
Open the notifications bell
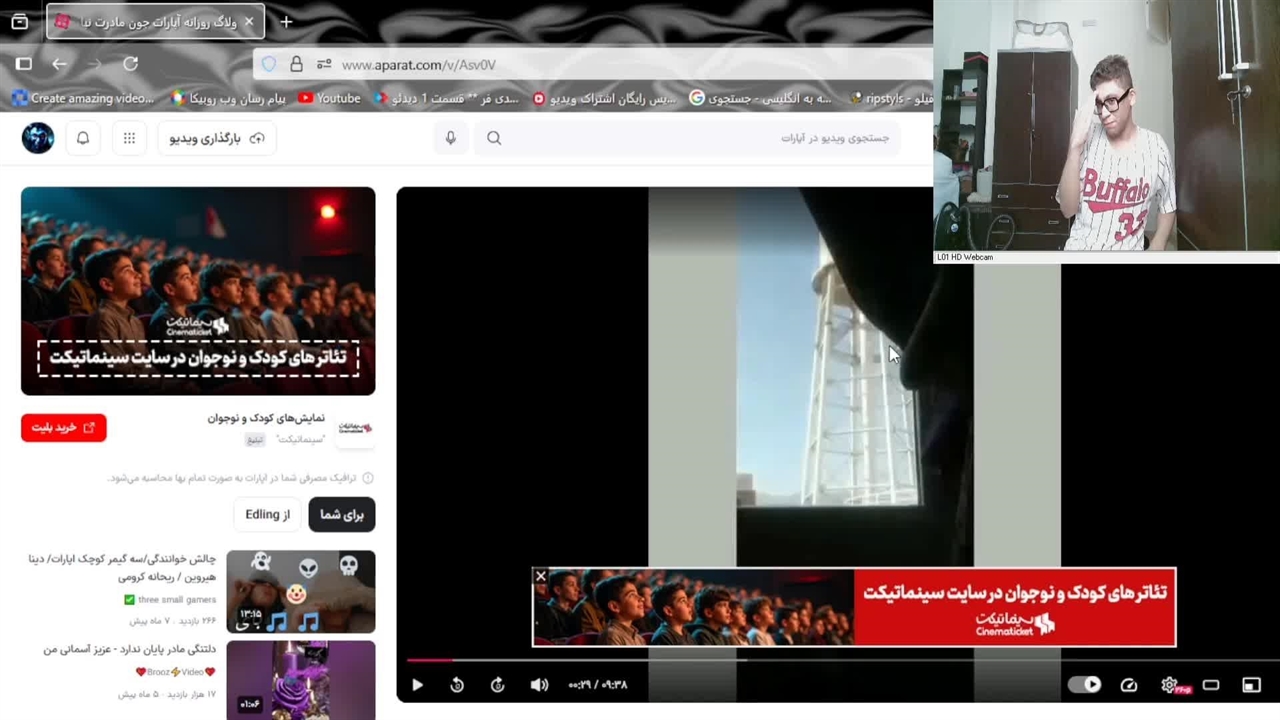(83, 138)
